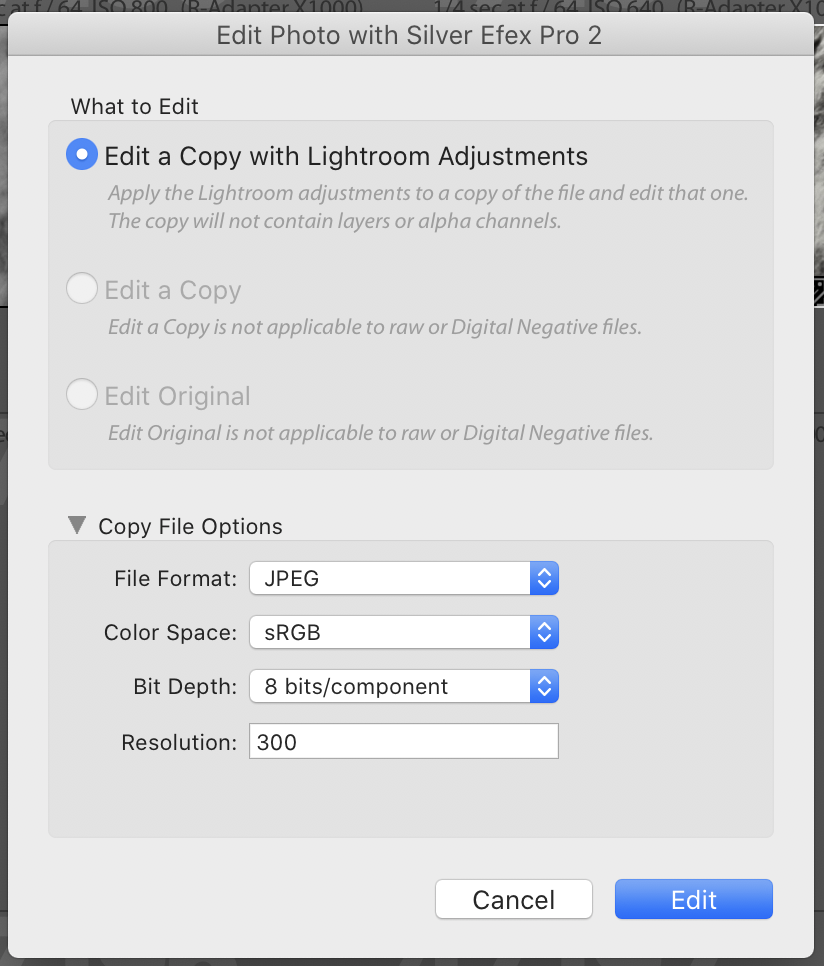
Task: Click the blue Edit button
Action: tap(693, 899)
